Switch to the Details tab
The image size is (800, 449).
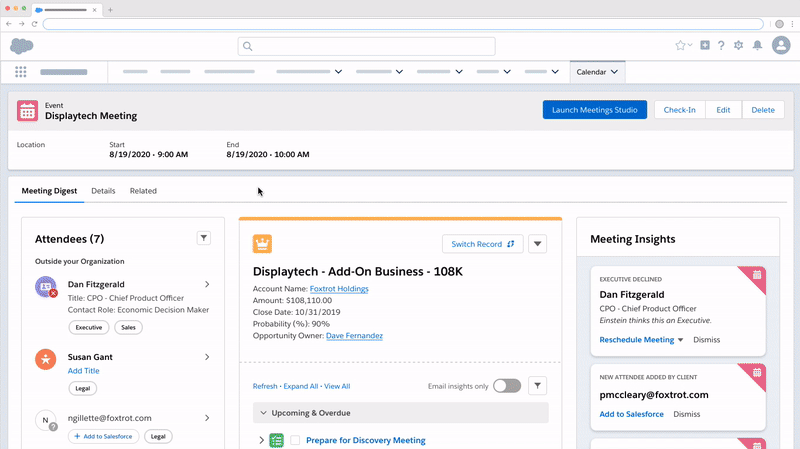(x=103, y=191)
